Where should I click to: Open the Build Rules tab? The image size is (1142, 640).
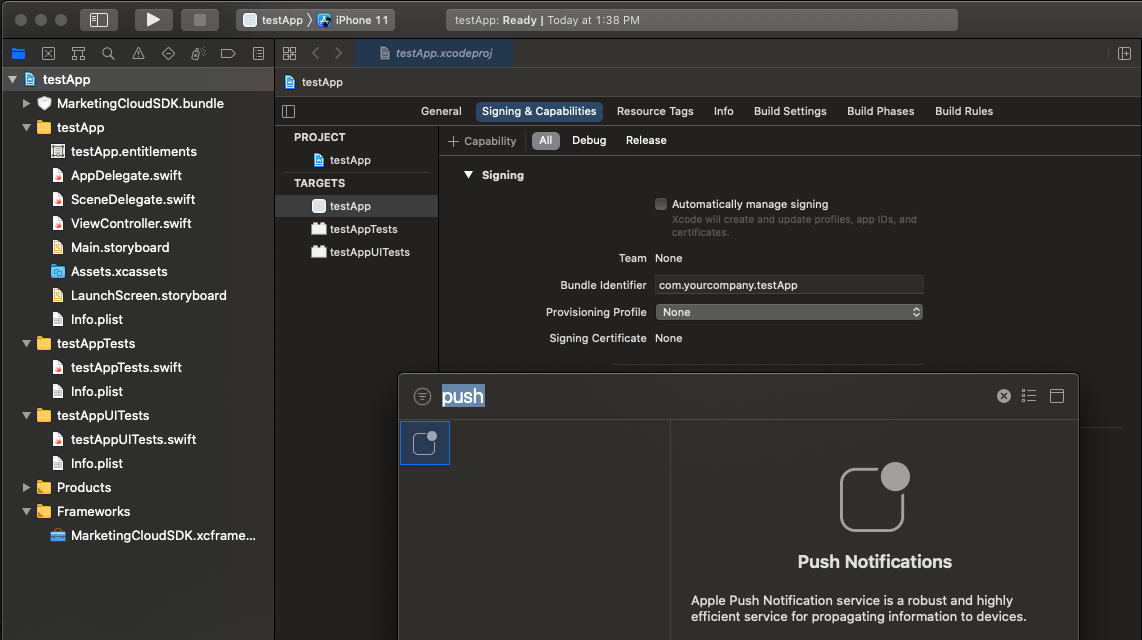pyautogui.click(x=964, y=111)
